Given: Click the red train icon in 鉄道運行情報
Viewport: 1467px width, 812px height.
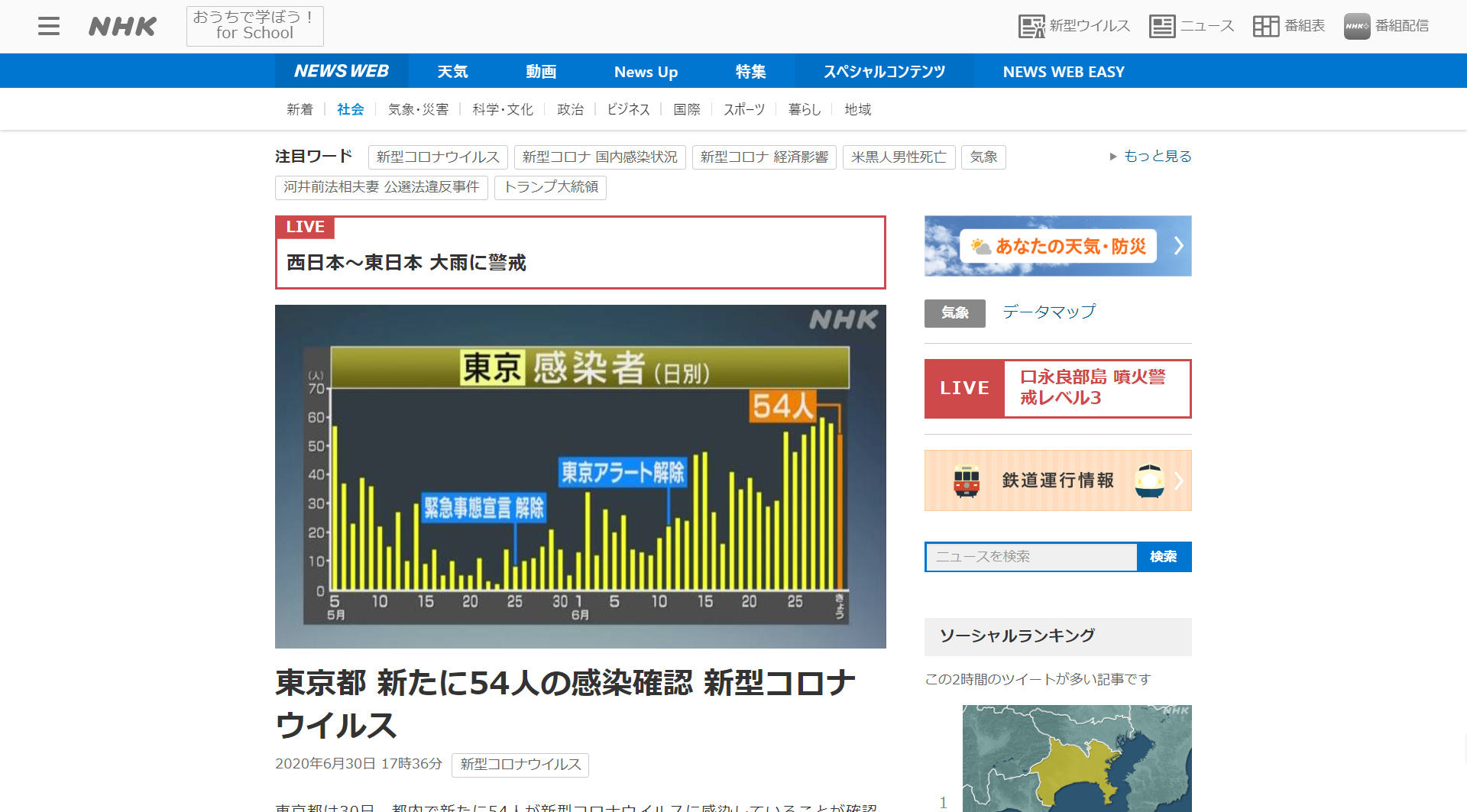Looking at the screenshot, I should click(x=967, y=480).
